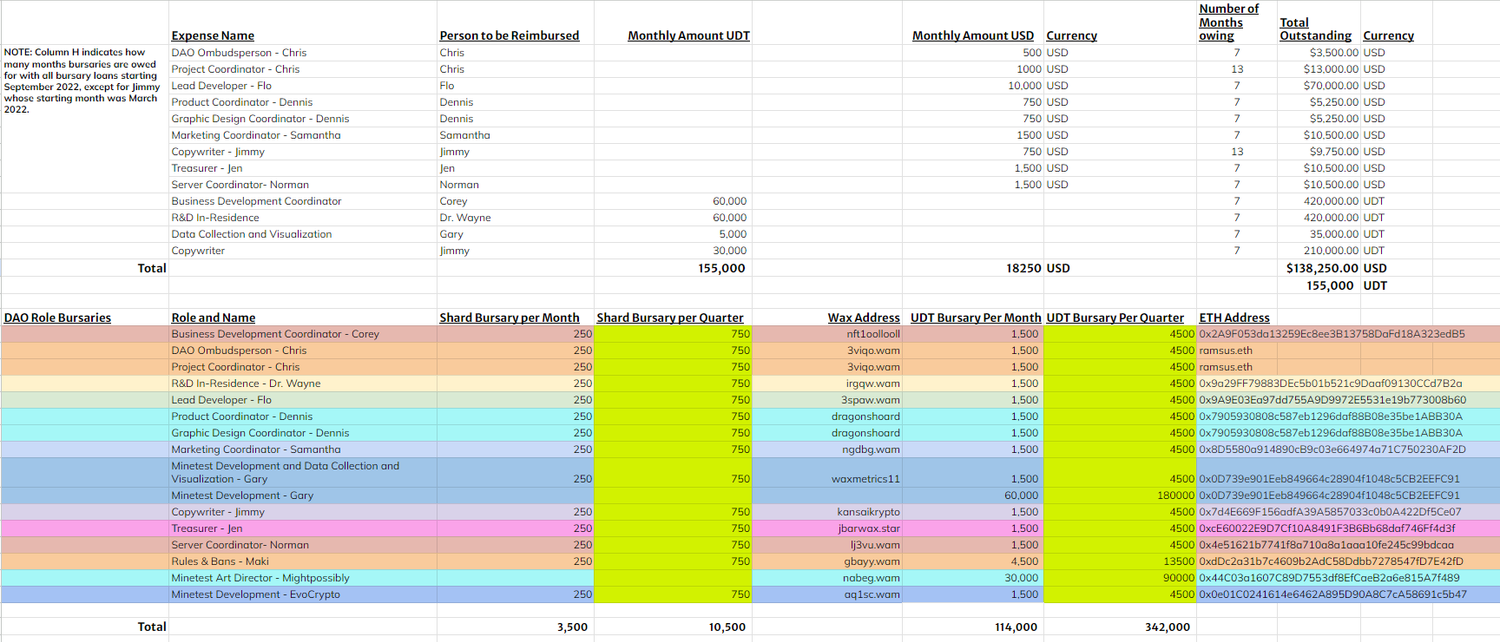Select the "DAO Role Bursaries" heading cell

pyautogui.click(x=57, y=318)
